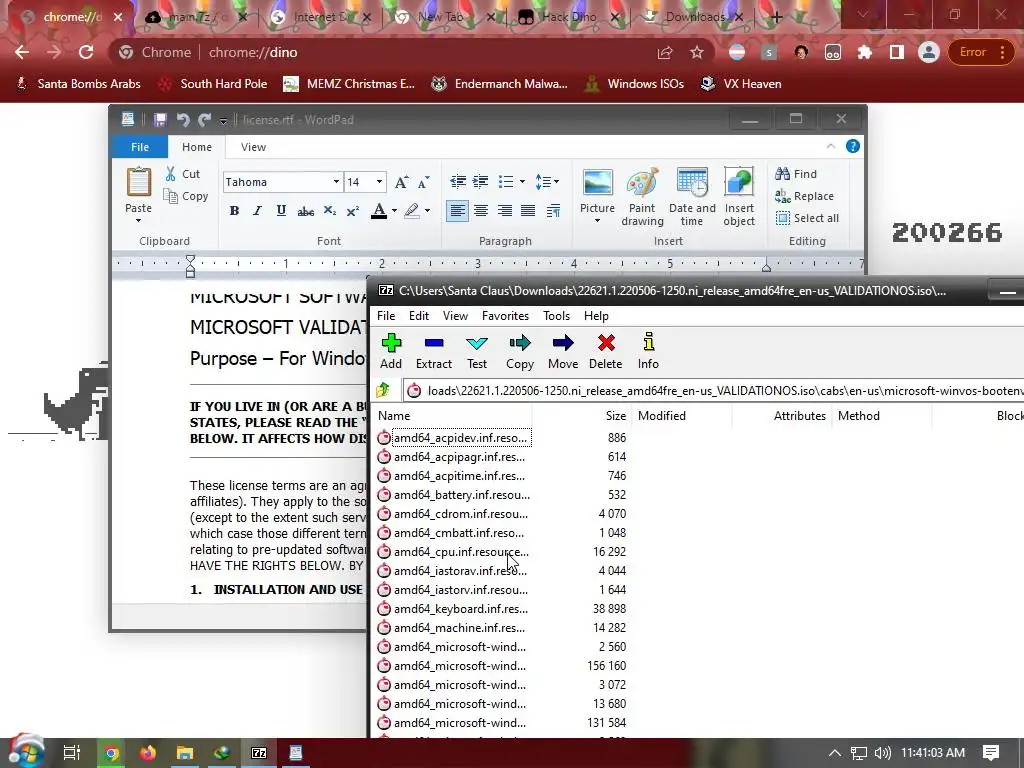
Task: Open Info in the 7-Zip toolbar
Action: coord(648,351)
